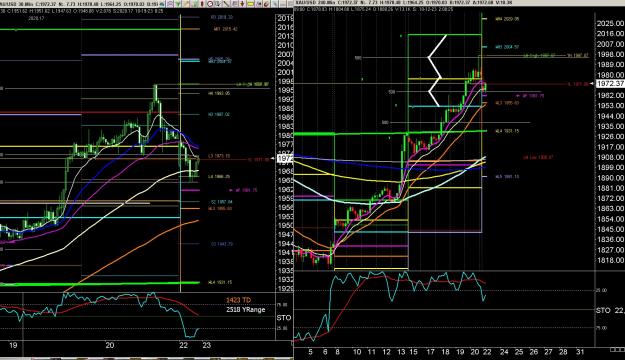
Task: Click date 13 on right chart time axis
Action: (x=401, y=352)
